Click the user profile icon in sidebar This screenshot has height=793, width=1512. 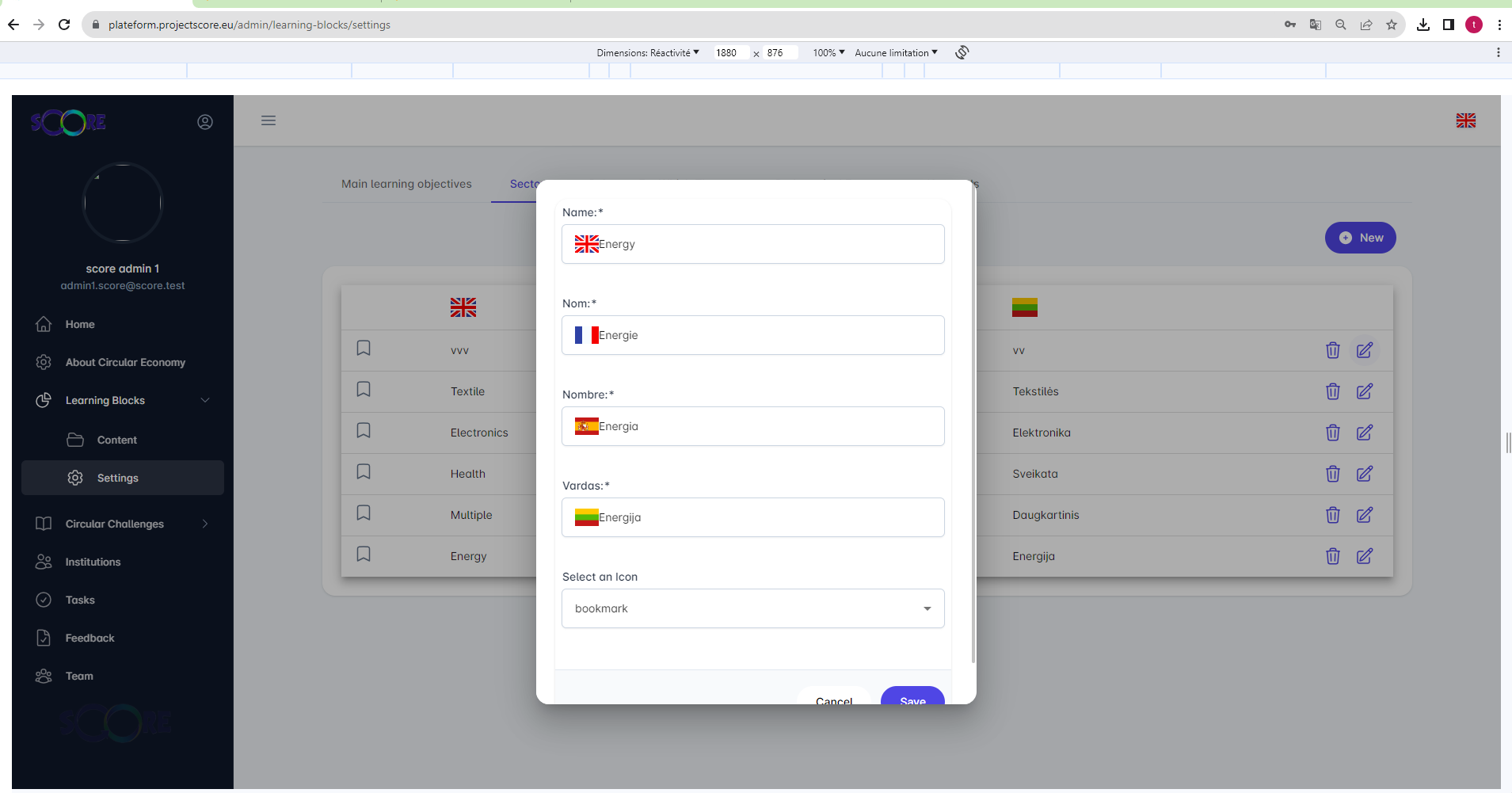point(205,122)
